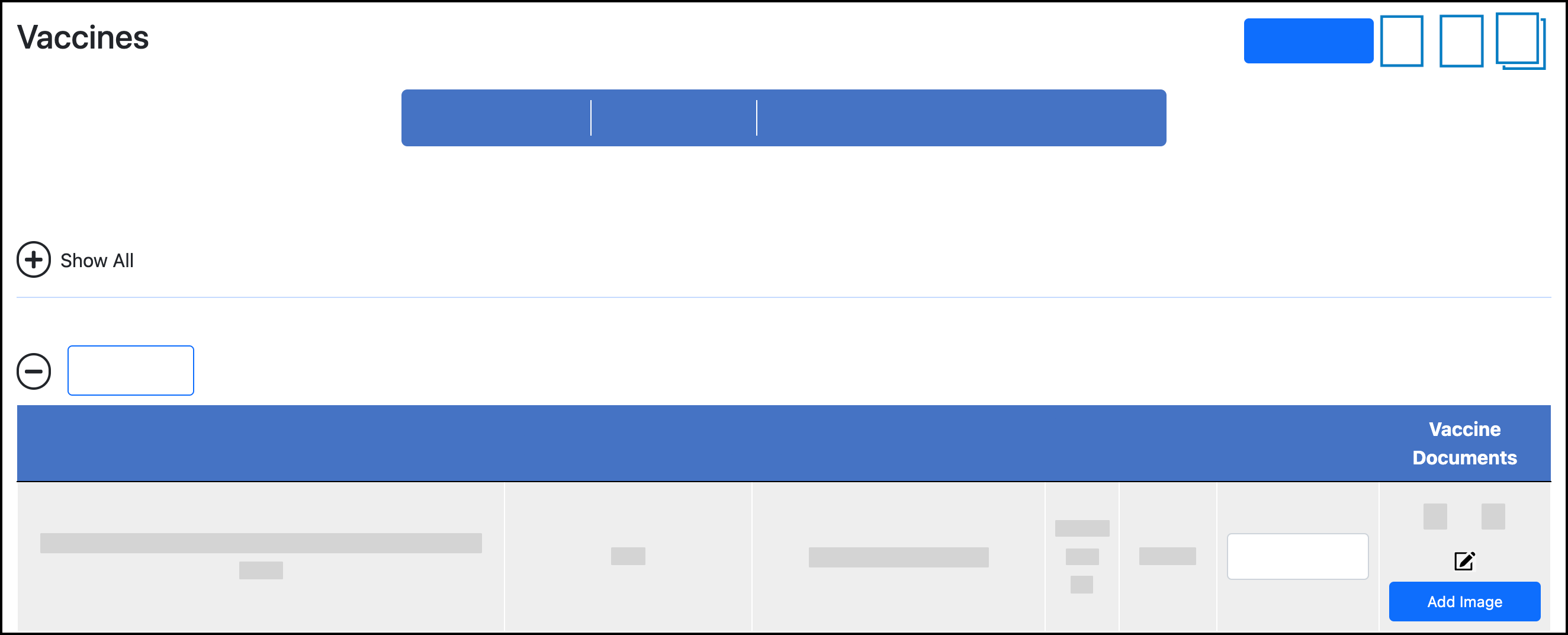Click the Vaccines page title

coord(82,38)
